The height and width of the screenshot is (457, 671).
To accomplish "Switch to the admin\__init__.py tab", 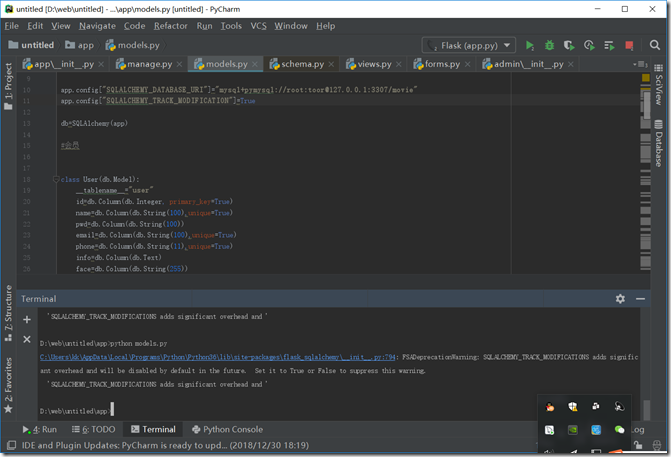I will pos(528,64).
